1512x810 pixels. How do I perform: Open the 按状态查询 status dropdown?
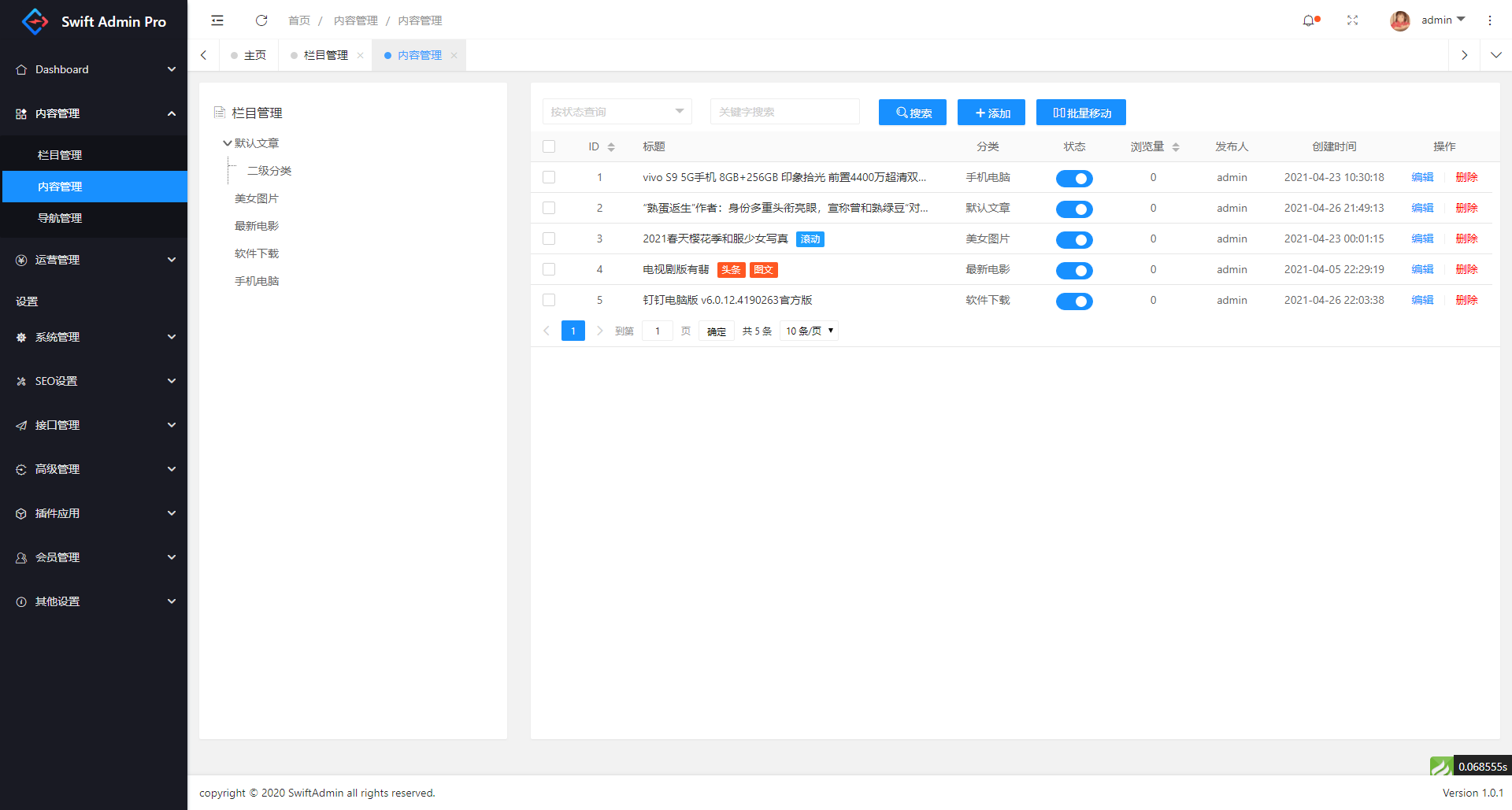tap(617, 112)
